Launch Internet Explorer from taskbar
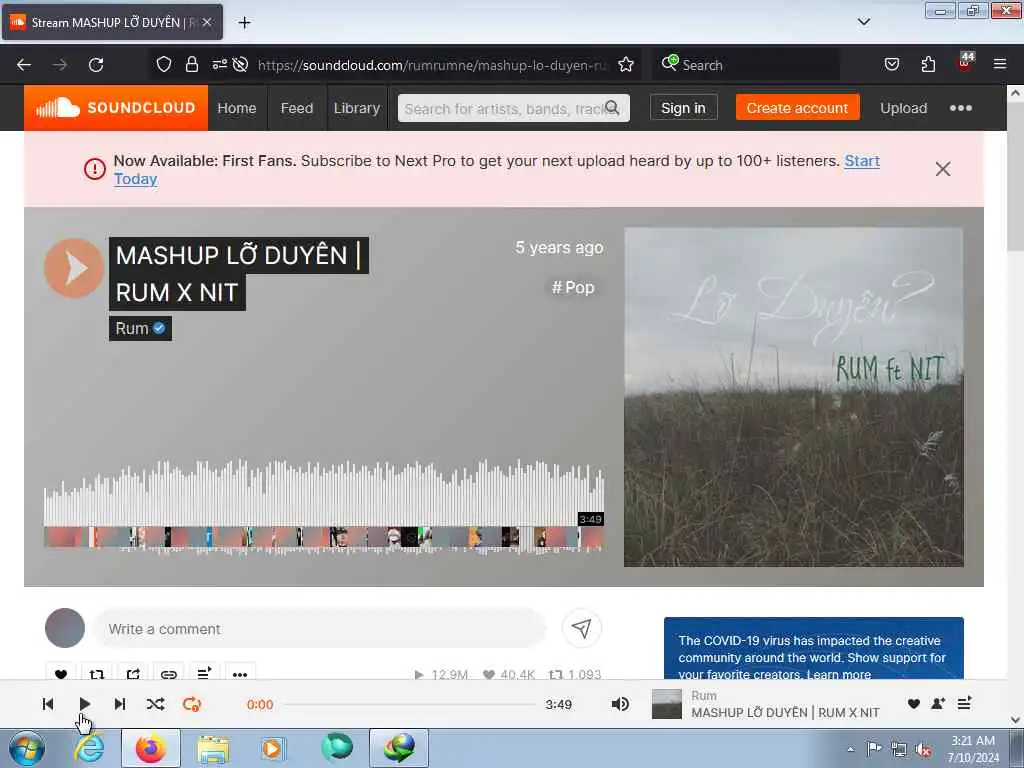The height and width of the screenshot is (768, 1024). [x=89, y=748]
